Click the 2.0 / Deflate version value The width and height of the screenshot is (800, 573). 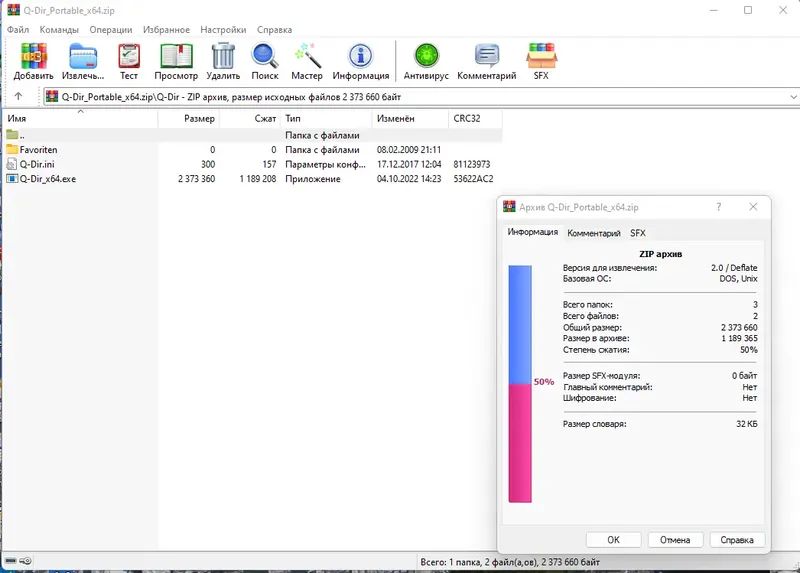coord(734,267)
